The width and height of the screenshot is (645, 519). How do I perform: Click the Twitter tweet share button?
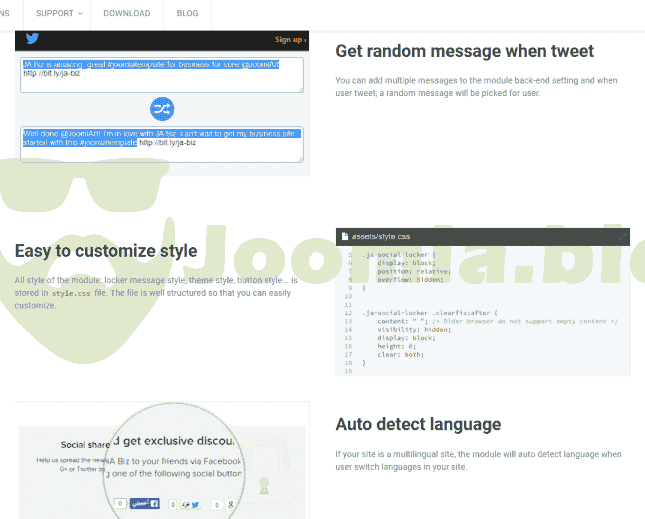click(192, 505)
